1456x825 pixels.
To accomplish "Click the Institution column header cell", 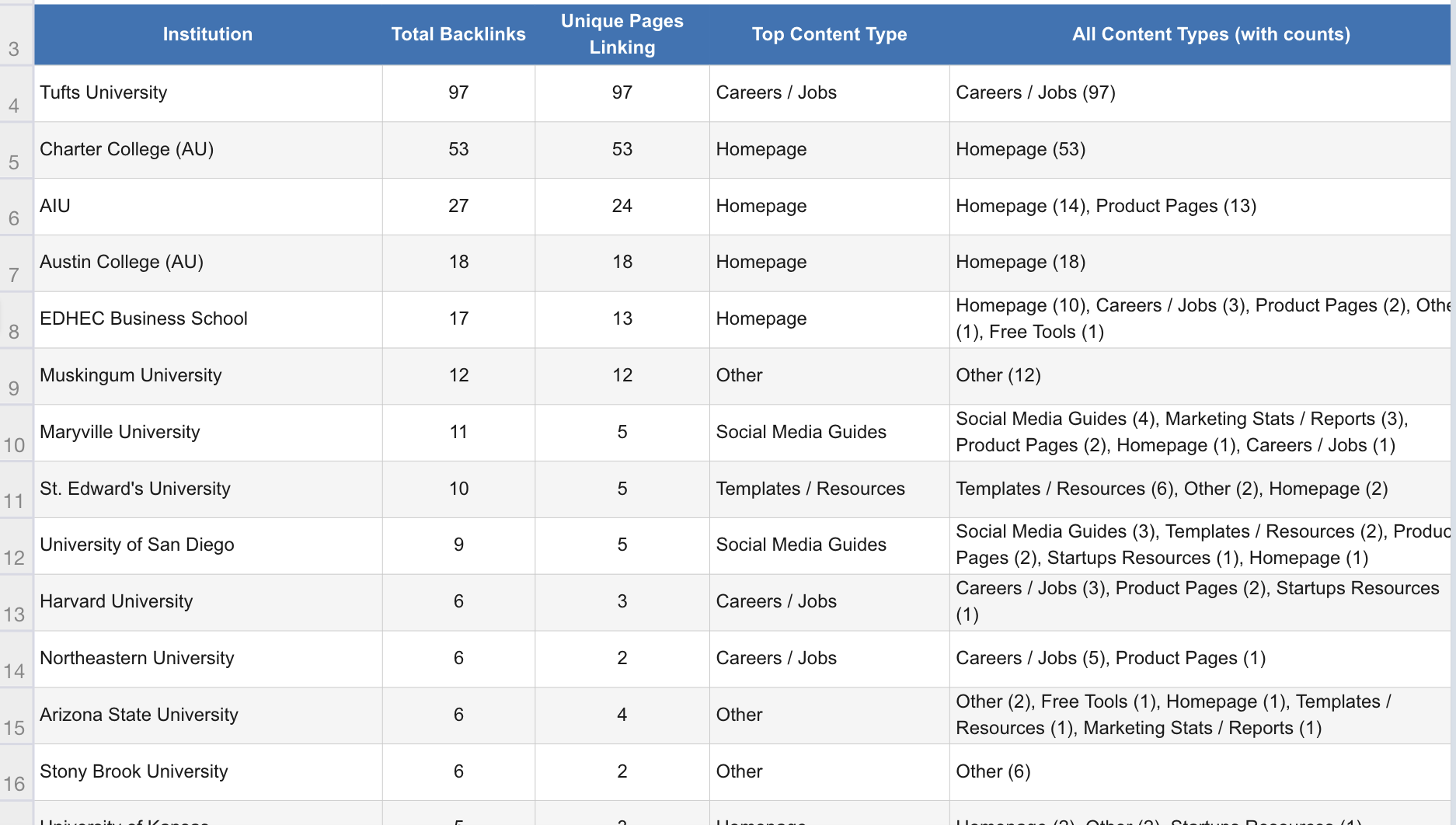I will [x=207, y=34].
